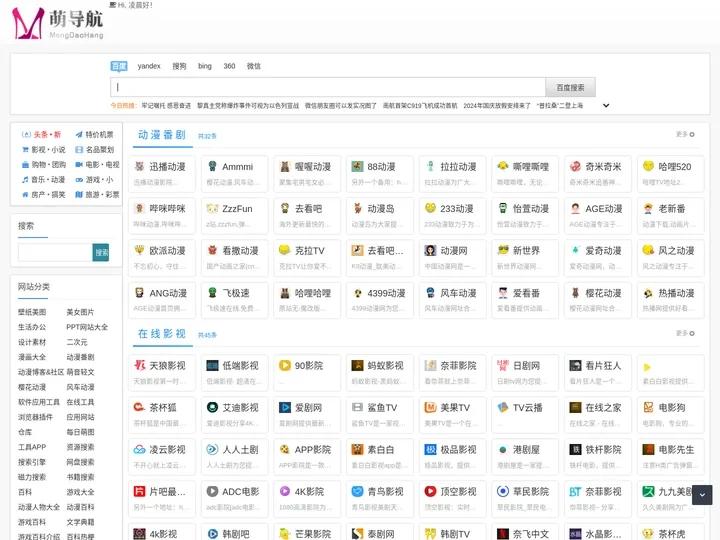Expand the hot topics dropdown arrow
This screenshot has height=540, width=720.
pos(606,106)
